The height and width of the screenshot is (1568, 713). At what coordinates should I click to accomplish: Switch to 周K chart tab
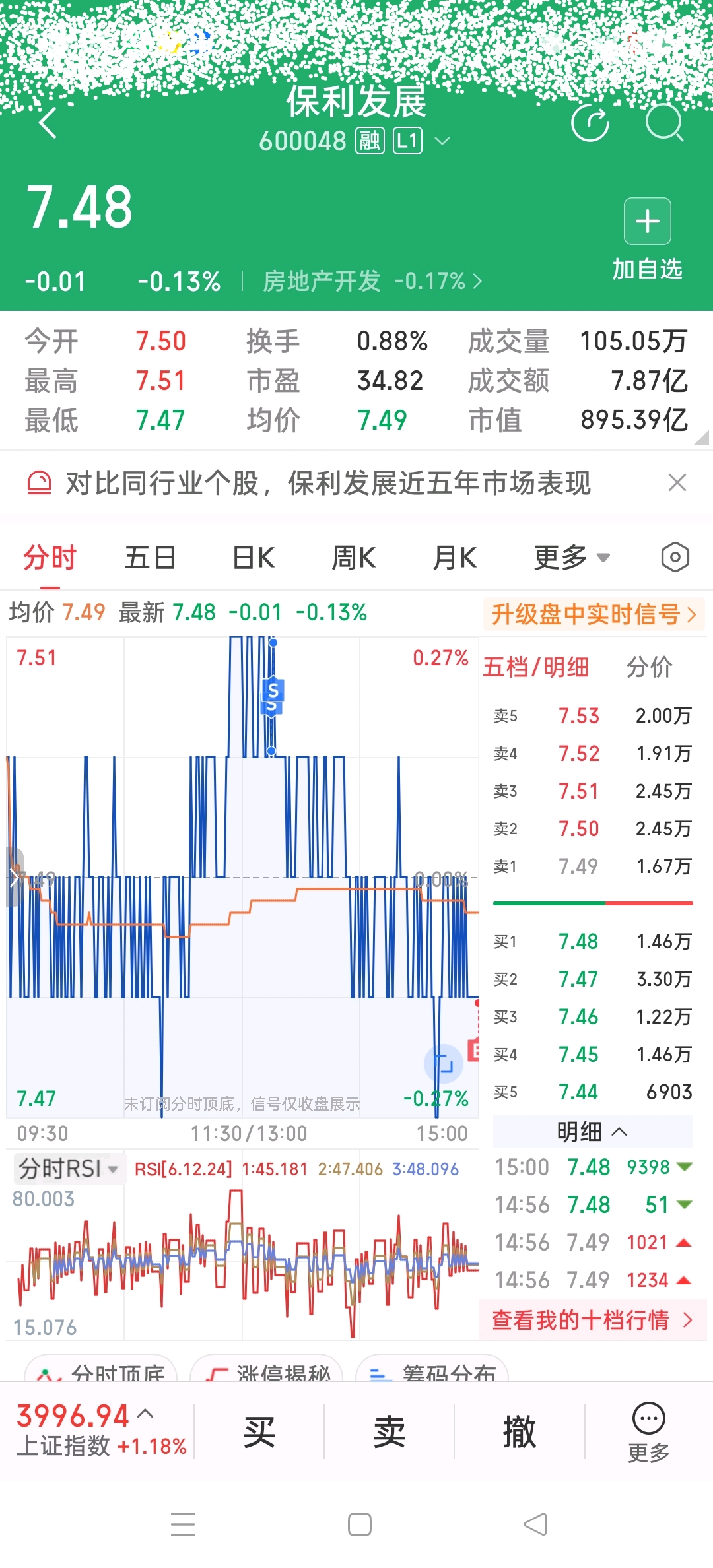[353, 558]
